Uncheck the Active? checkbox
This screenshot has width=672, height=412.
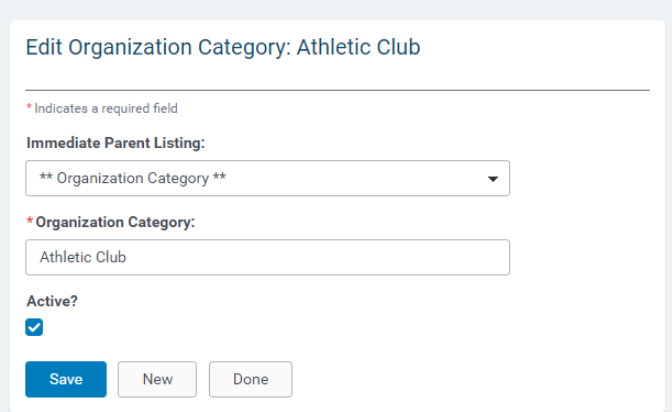pos(34,328)
